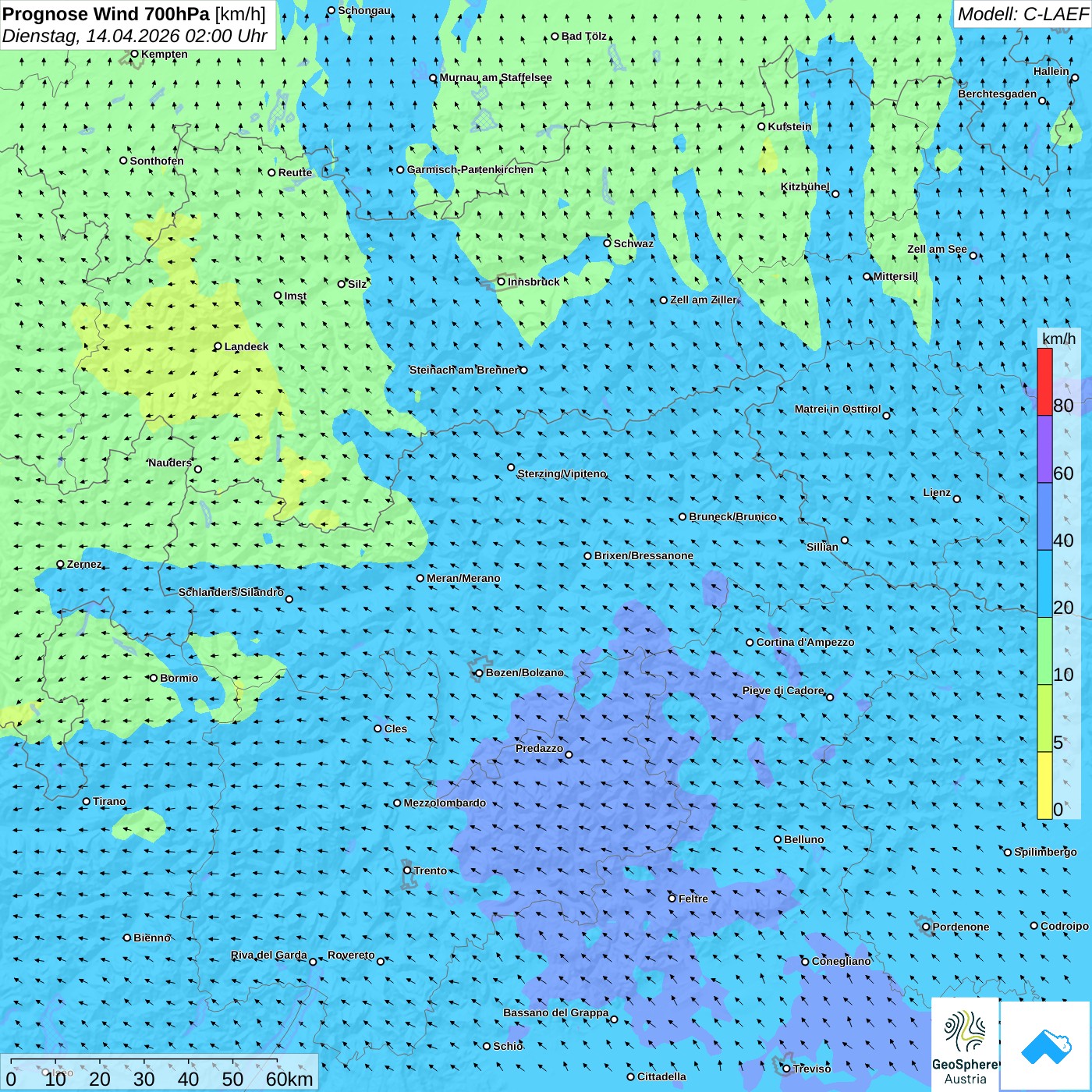
Task: Click the Trento city label
Action: point(431,870)
